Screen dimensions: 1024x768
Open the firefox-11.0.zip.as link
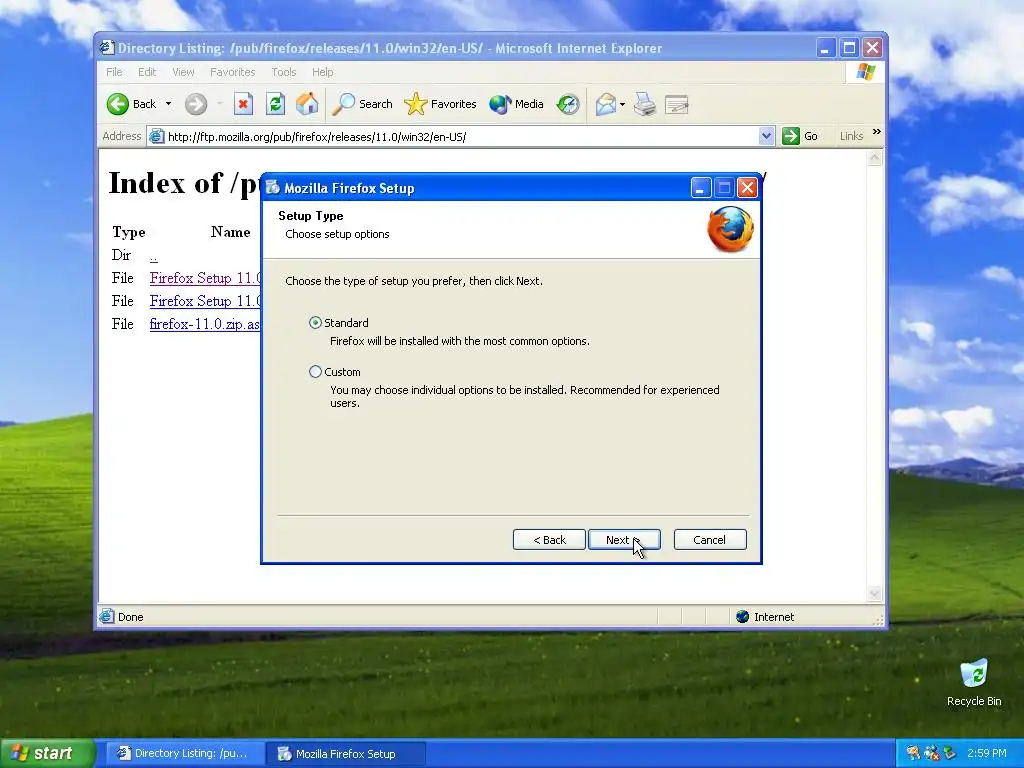tap(204, 324)
